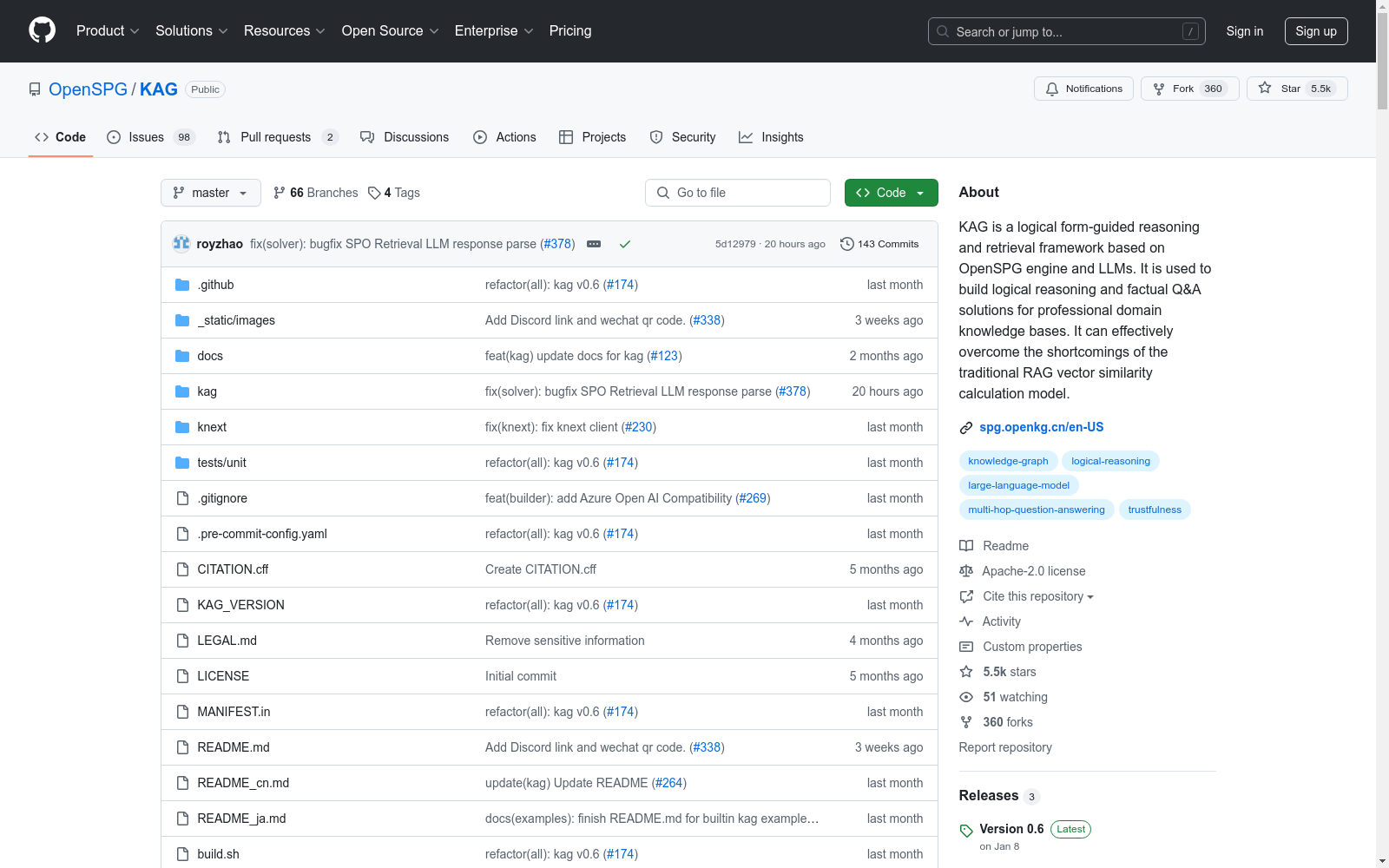Viewport: 1389px width, 868px height.
Task: Click the branch icon next to 66 Branches
Action: pyautogui.click(x=280, y=193)
